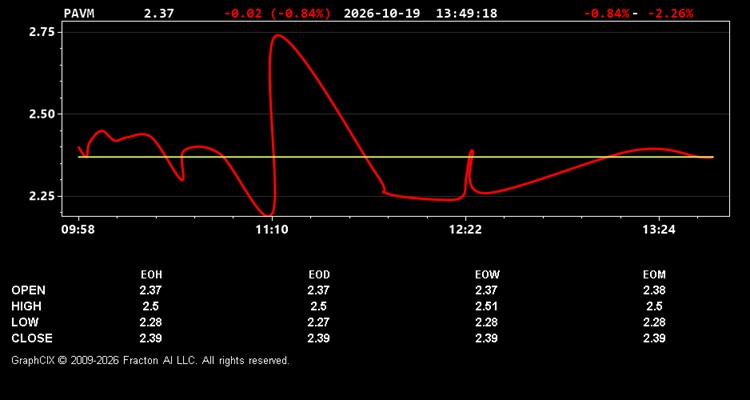Select the EOD OPEN value 2.37

pyautogui.click(x=319, y=290)
